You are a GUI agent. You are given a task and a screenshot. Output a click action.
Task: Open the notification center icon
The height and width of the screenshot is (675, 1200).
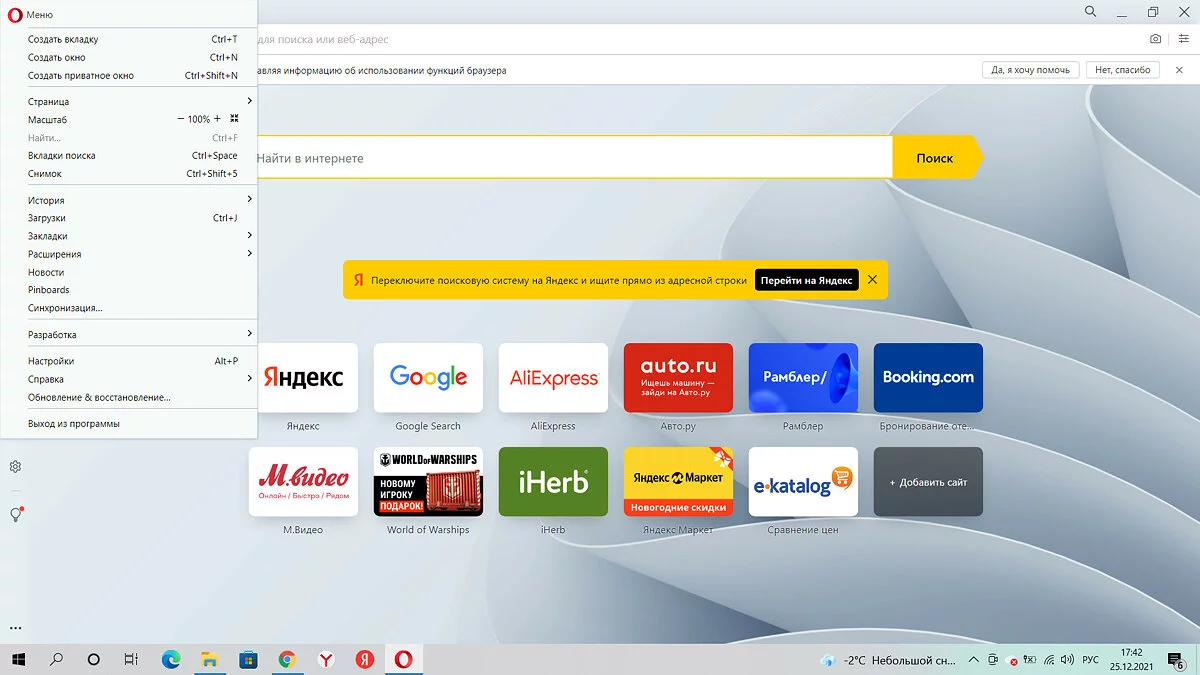pyautogui.click(x=1177, y=660)
